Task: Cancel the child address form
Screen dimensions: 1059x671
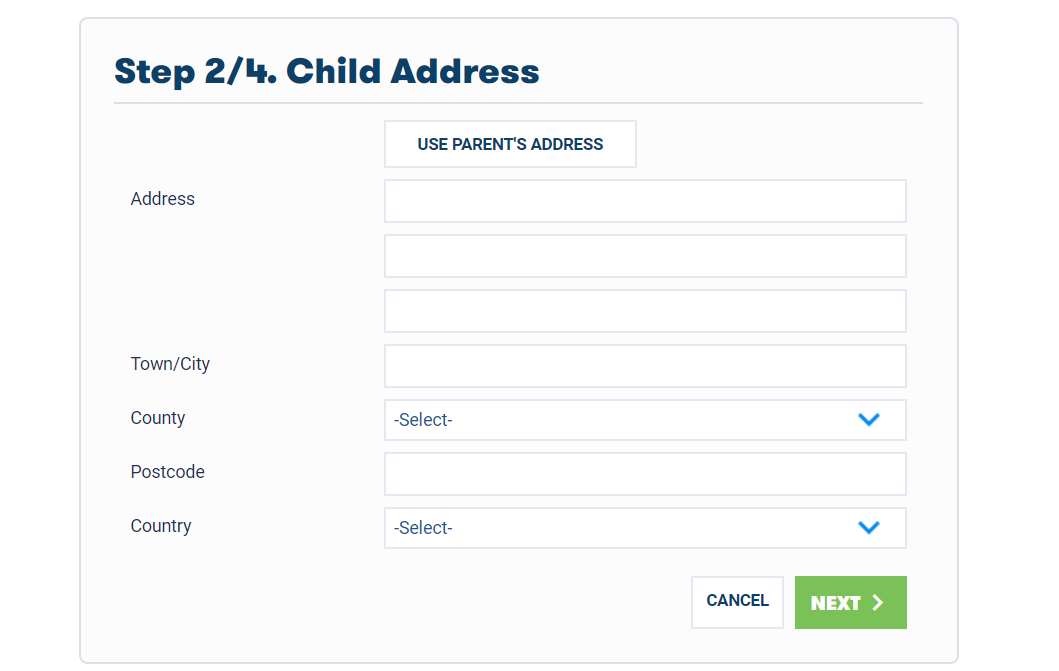Action: click(737, 601)
